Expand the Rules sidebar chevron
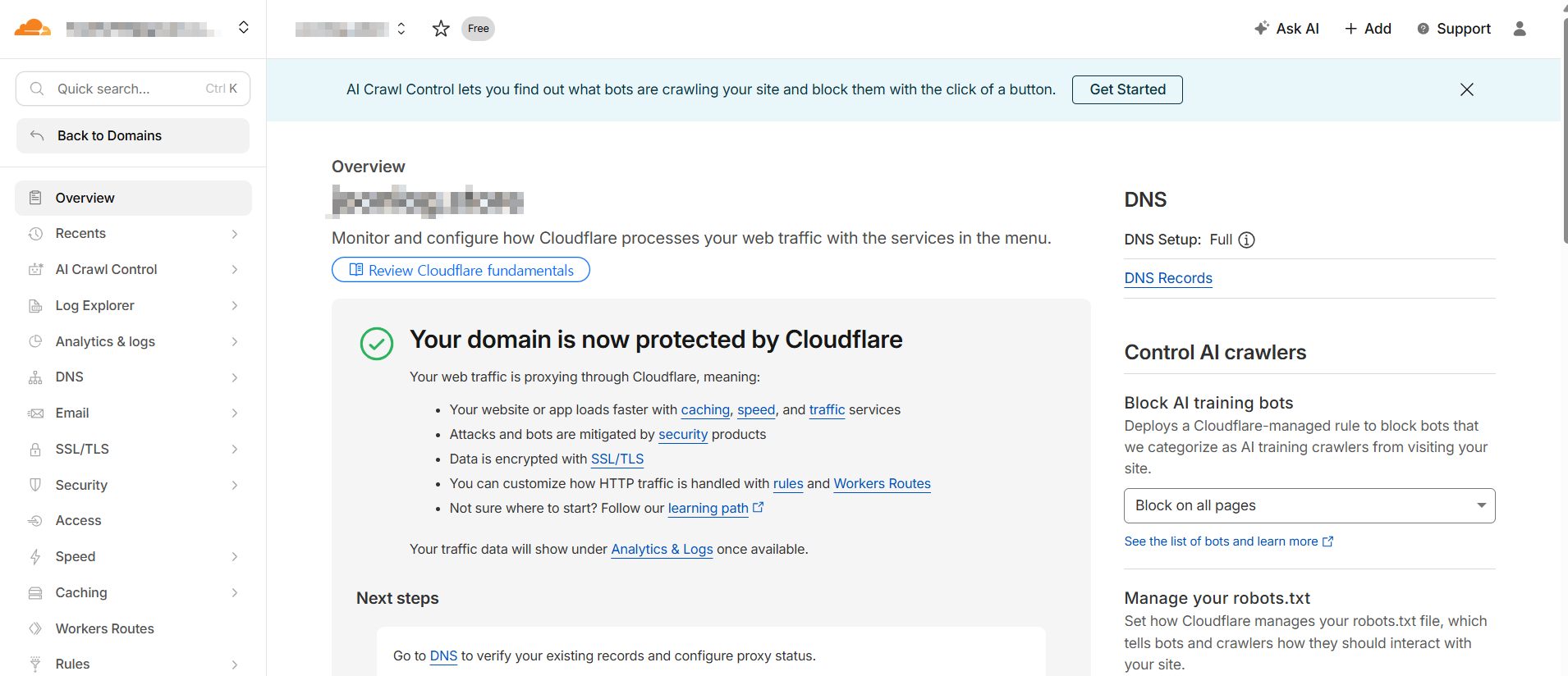The height and width of the screenshot is (676, 1568). (235, 664)
